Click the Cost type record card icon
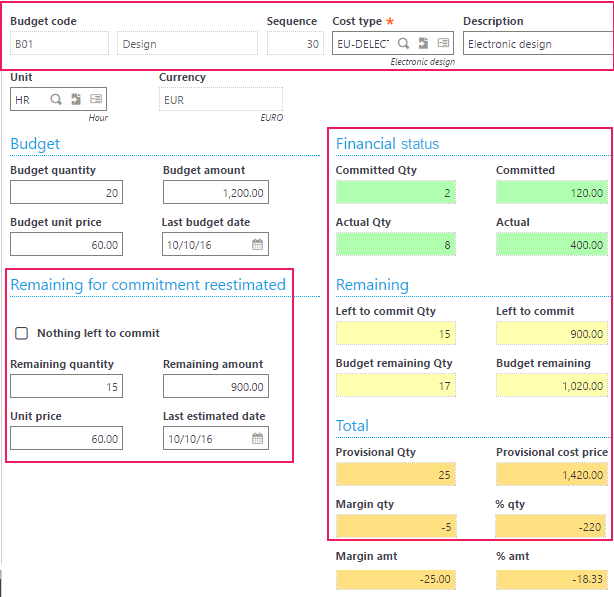 click(x=443, y=43)
